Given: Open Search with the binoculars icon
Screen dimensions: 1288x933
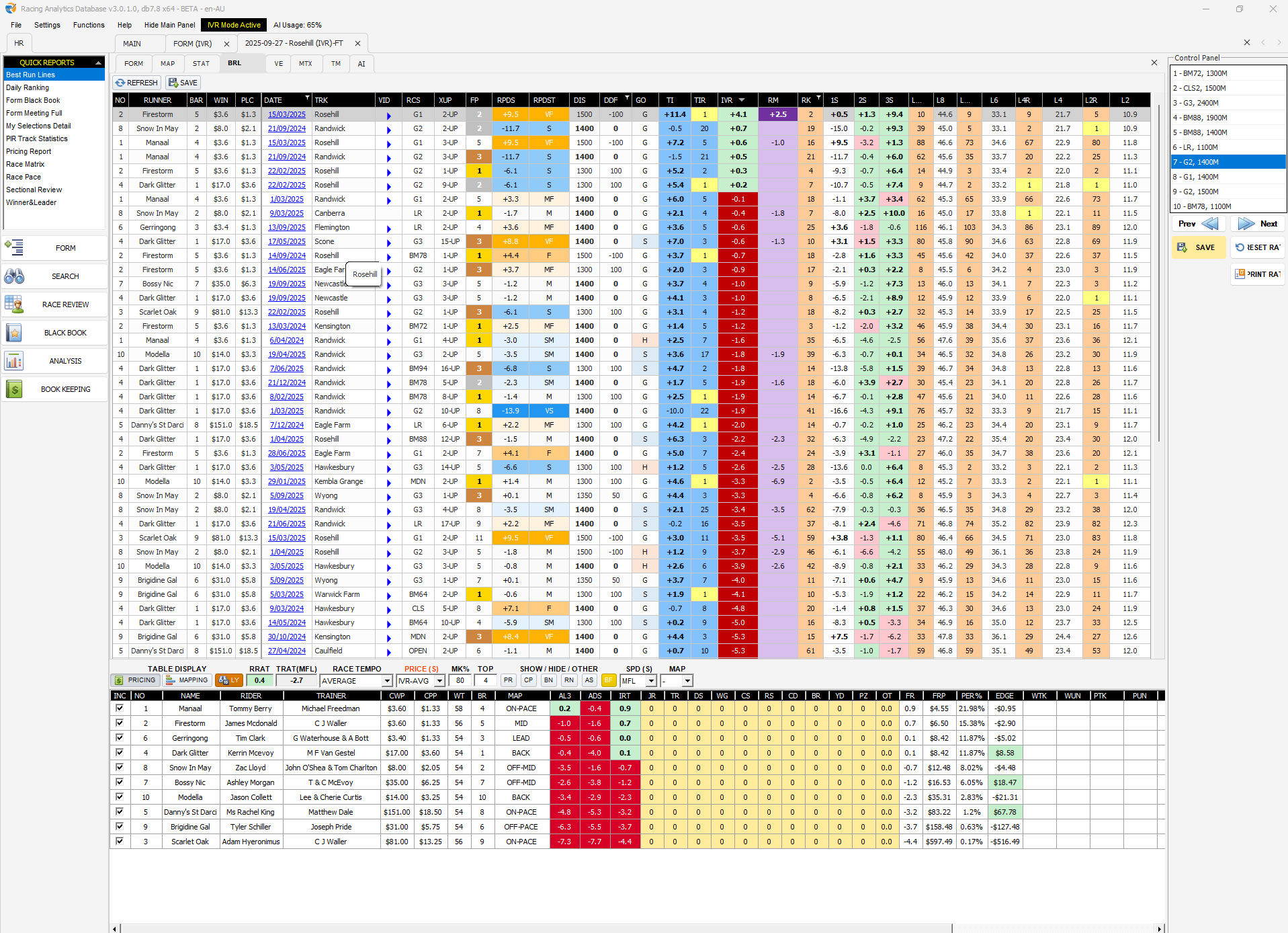Looking at the screenshot, I should [15, 276].
